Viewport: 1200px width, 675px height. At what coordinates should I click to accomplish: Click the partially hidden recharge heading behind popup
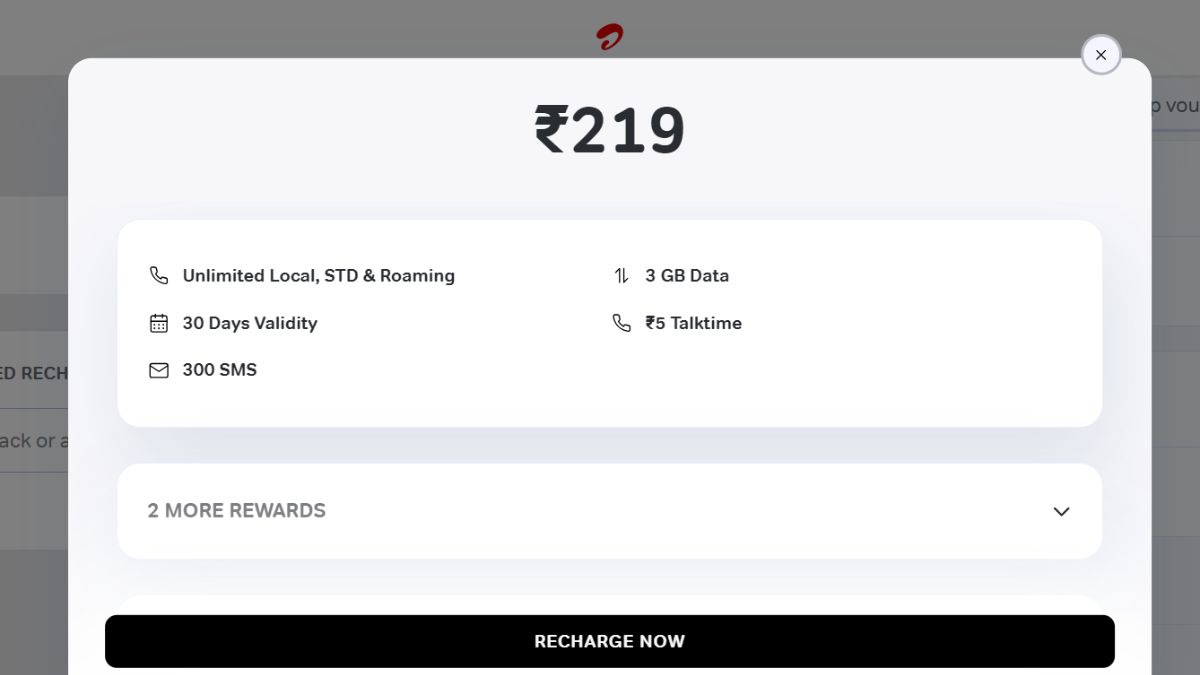34,373
